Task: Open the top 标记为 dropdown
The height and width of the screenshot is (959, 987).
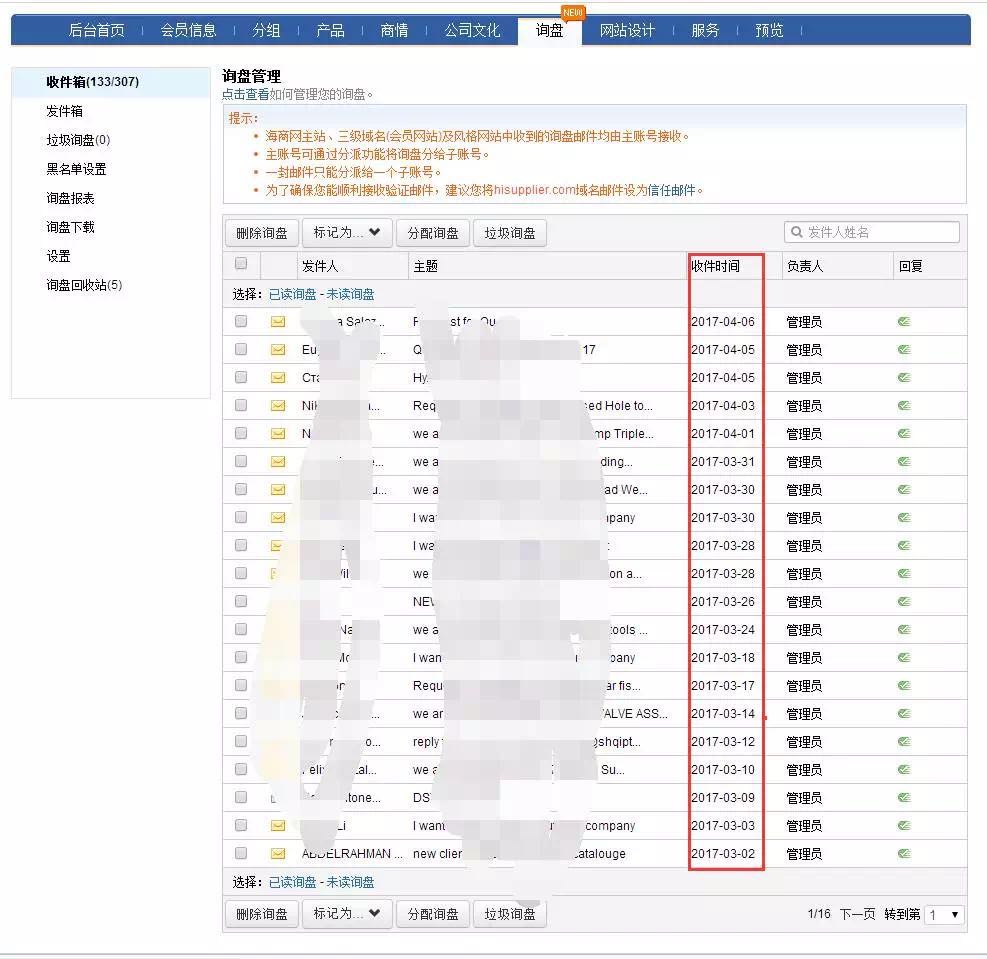Action: [346, 233]
